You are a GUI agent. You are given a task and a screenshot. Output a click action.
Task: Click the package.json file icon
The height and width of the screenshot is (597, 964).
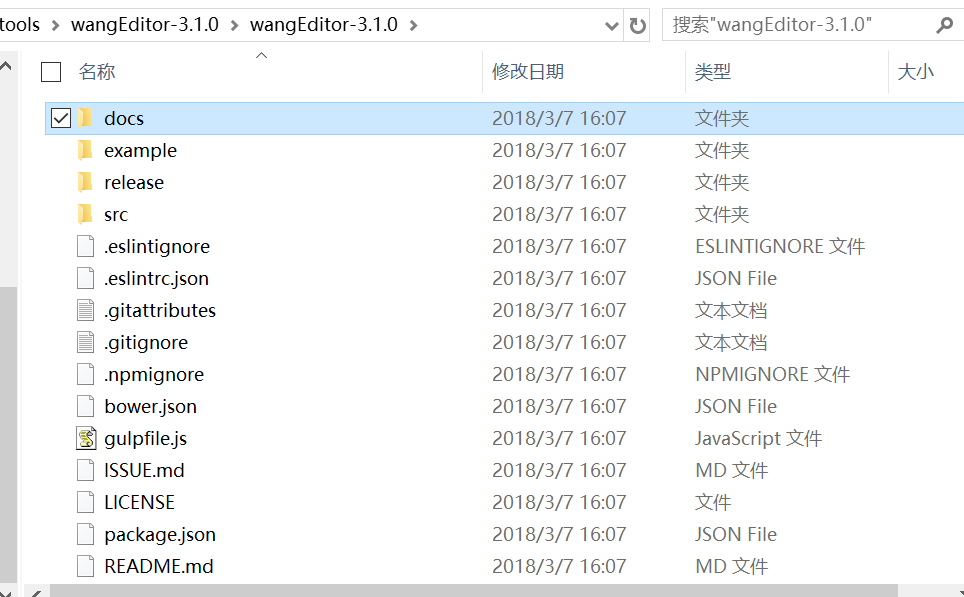85,533
